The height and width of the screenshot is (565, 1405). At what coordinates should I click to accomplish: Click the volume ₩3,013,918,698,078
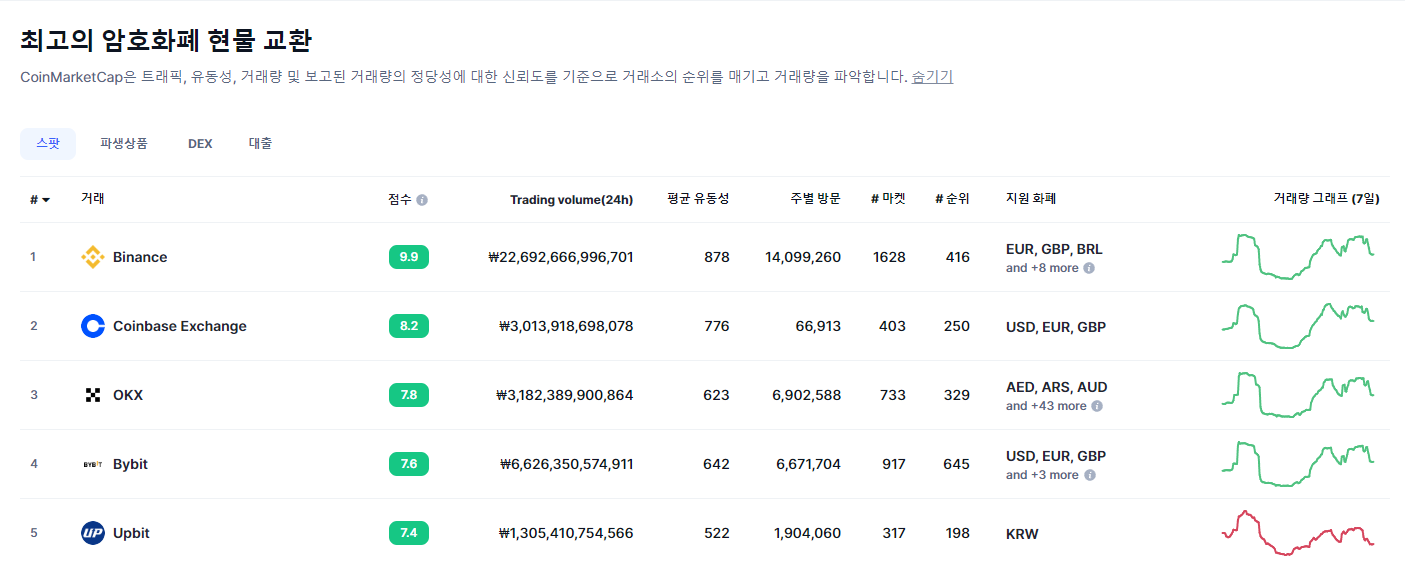tap(566, 326)
